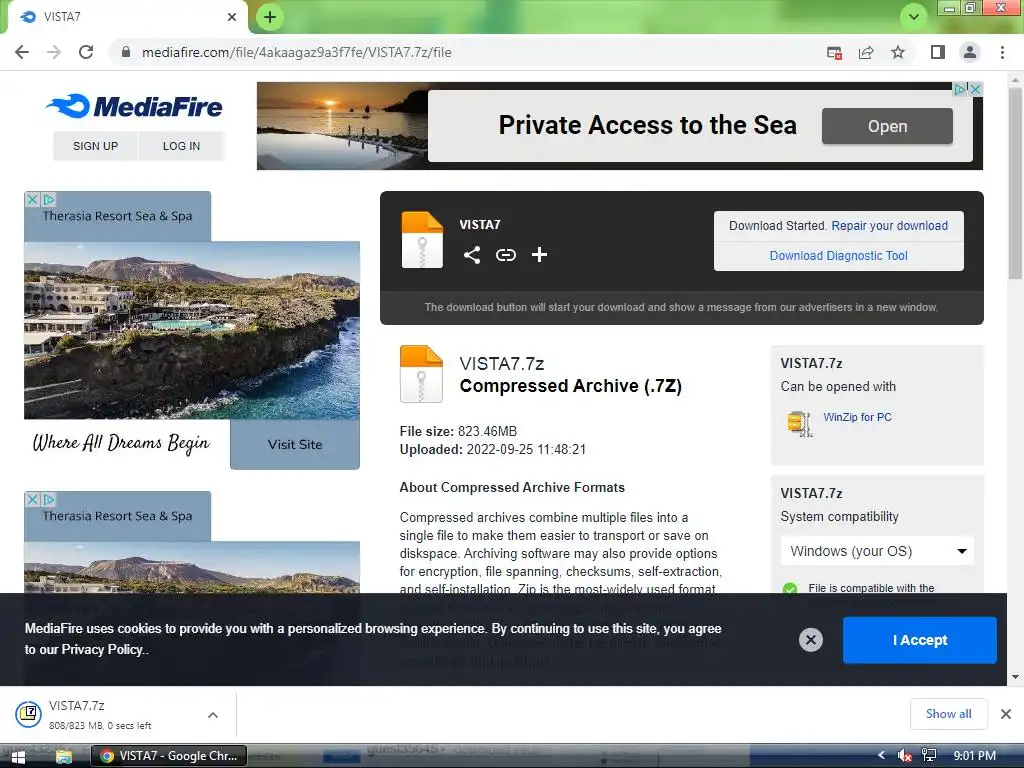Open the tab search chevron
The height and width of the screenshot is (768, 1024).
(914, 17)
